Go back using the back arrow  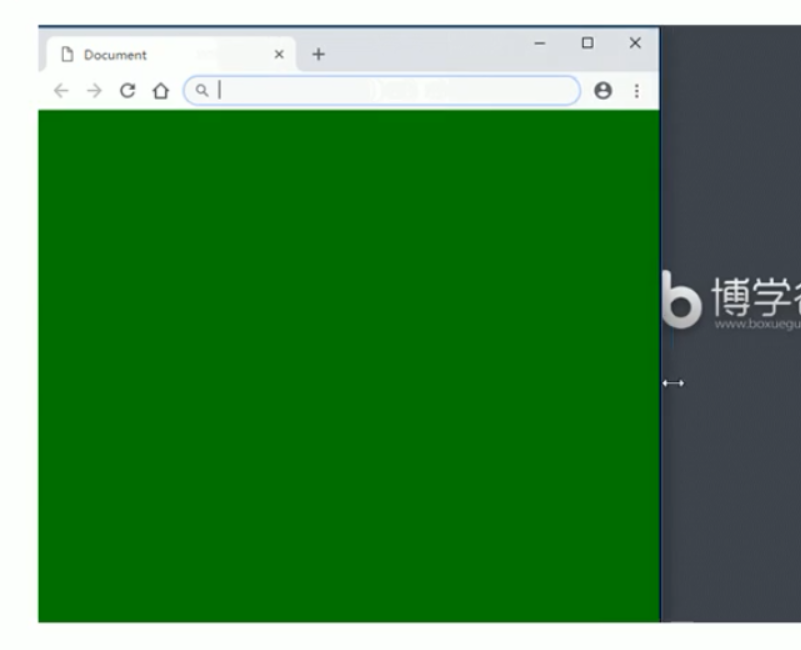(x=61, y=91)
